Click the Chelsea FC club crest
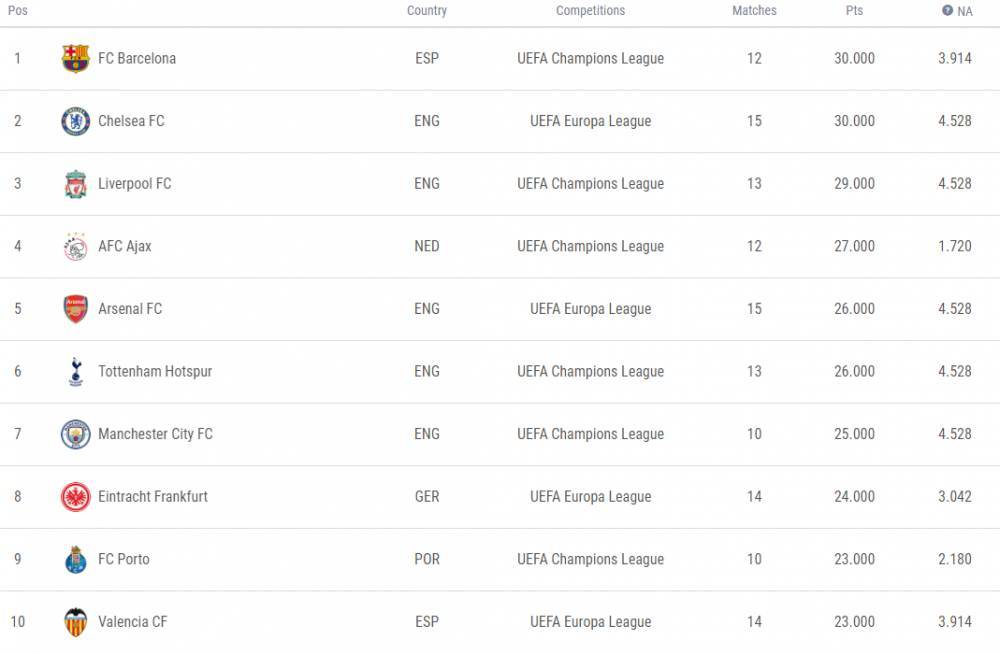Image resolution: width=1000 pixels, height=653 pixels. [75, 121]
